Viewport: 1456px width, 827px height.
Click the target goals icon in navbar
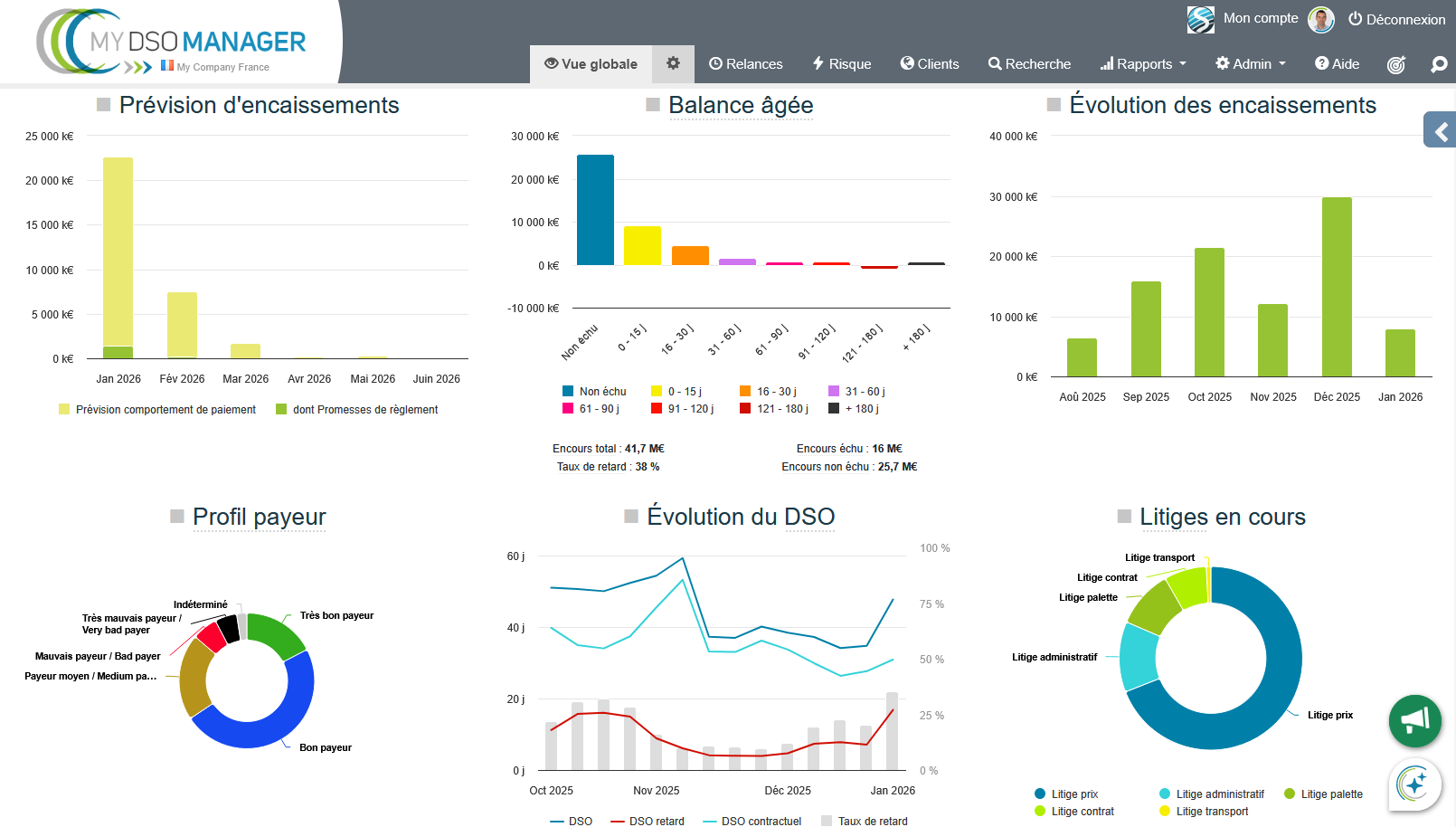(x=1396, y=64)
